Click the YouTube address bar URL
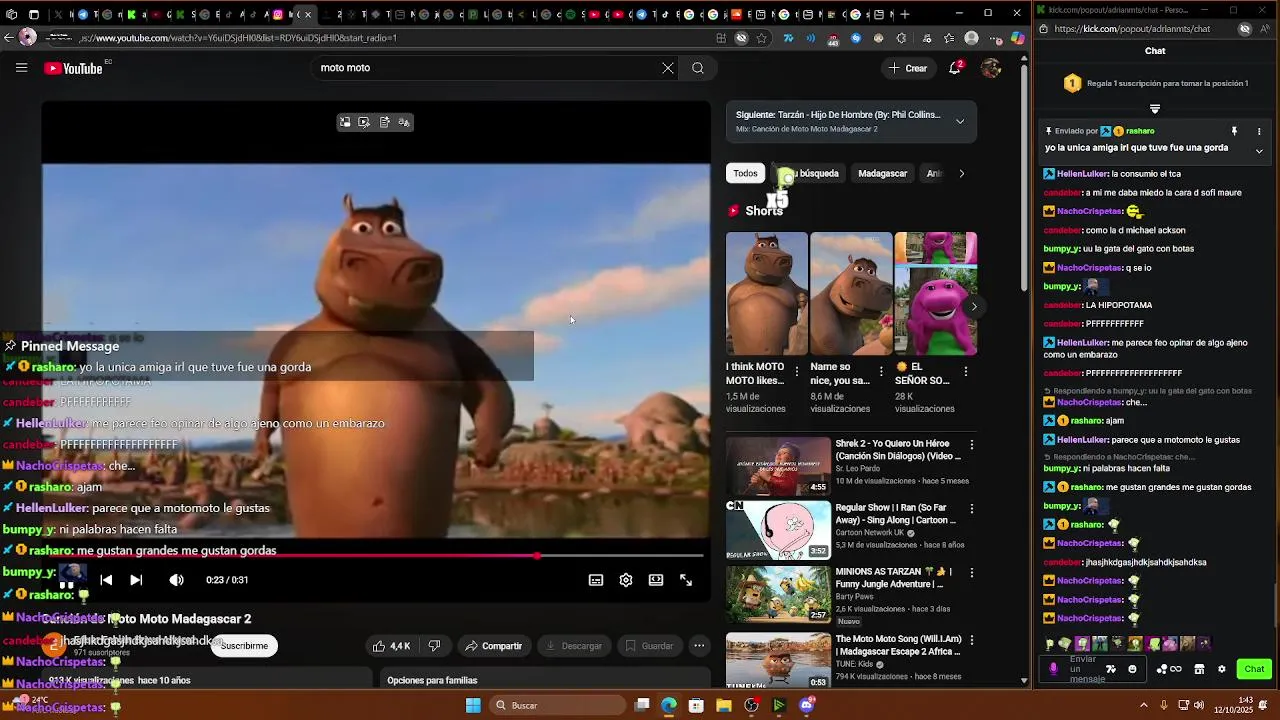This screenshot has height=720, width=1280. tap(238, 38)
